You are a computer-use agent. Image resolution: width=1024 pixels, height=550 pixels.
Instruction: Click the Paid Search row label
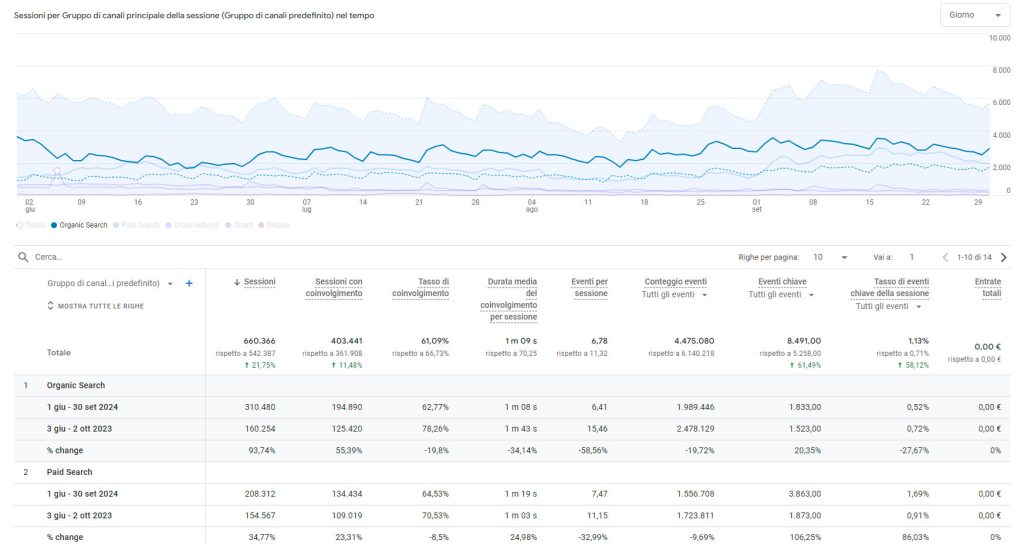(69, 472)
